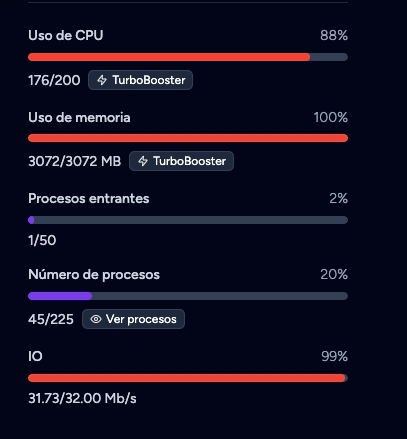Click the 176/200 CPU value
Image resolution: width=407 pixels, height=439 pixels.
pyautogui.click(x=54, y=80)
